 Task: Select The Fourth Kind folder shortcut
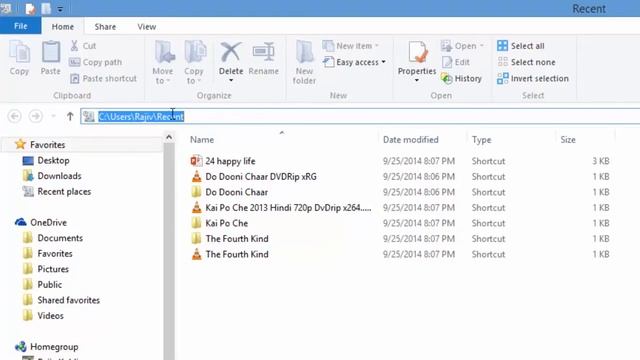point(229,238)
